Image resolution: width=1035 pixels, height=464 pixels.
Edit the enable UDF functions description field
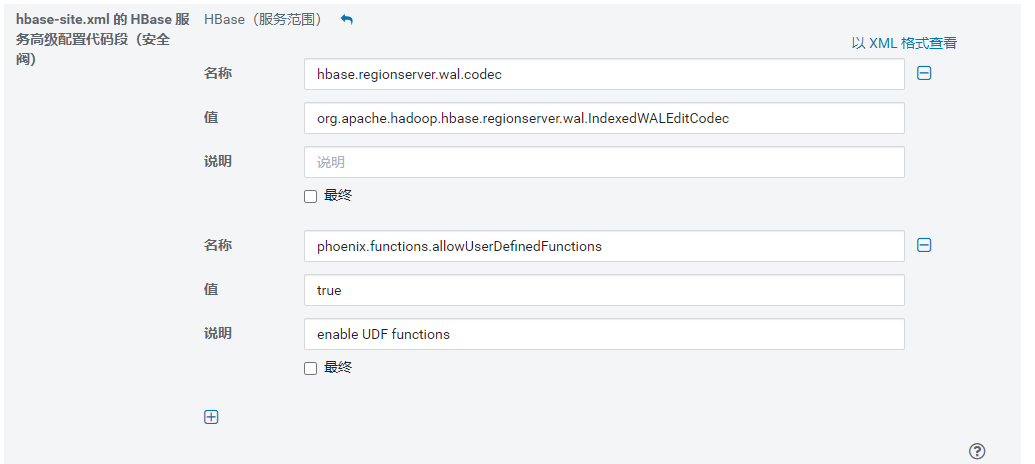tap(604, 334)
